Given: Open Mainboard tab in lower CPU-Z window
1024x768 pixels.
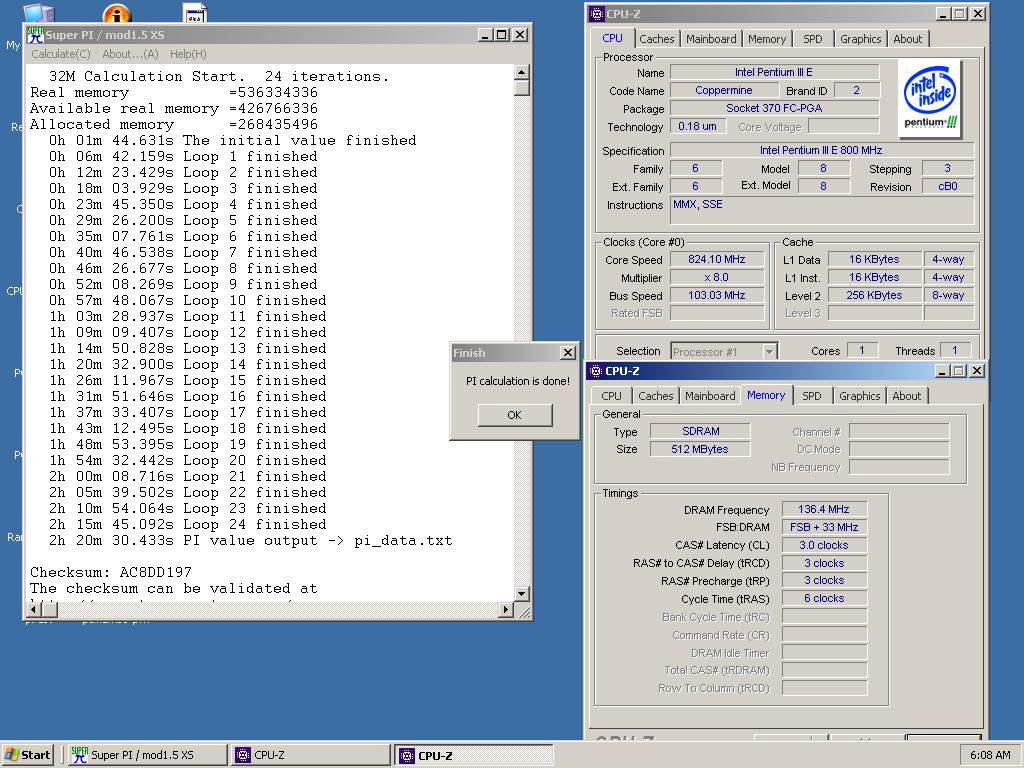Looking at the screenshot, I should tap(710, 396).
